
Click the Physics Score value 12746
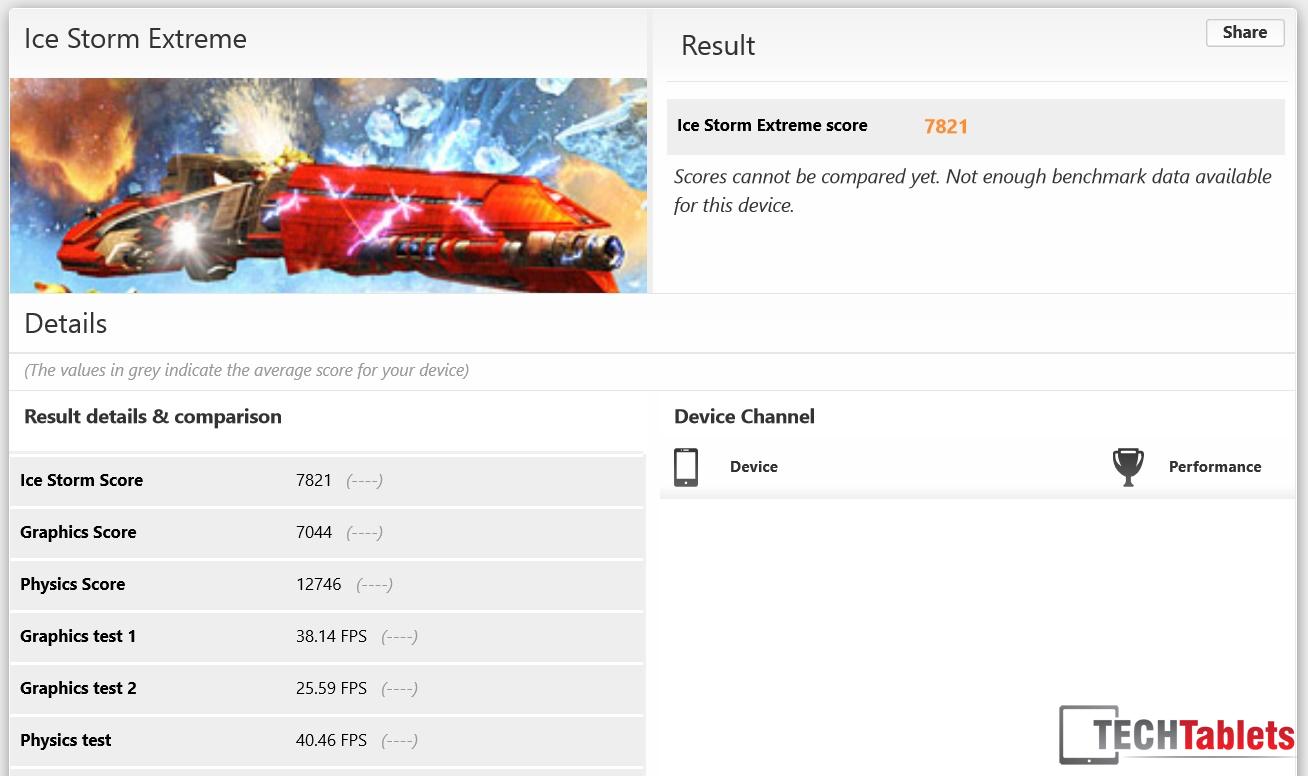[x=319, y=584]
